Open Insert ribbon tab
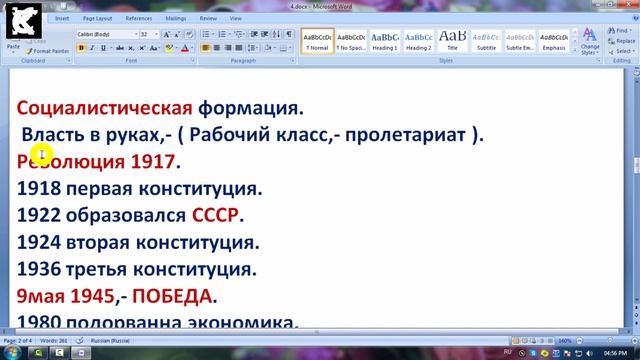Image resolution: width=640 pixels, height=360 pixels. [62, 18]
